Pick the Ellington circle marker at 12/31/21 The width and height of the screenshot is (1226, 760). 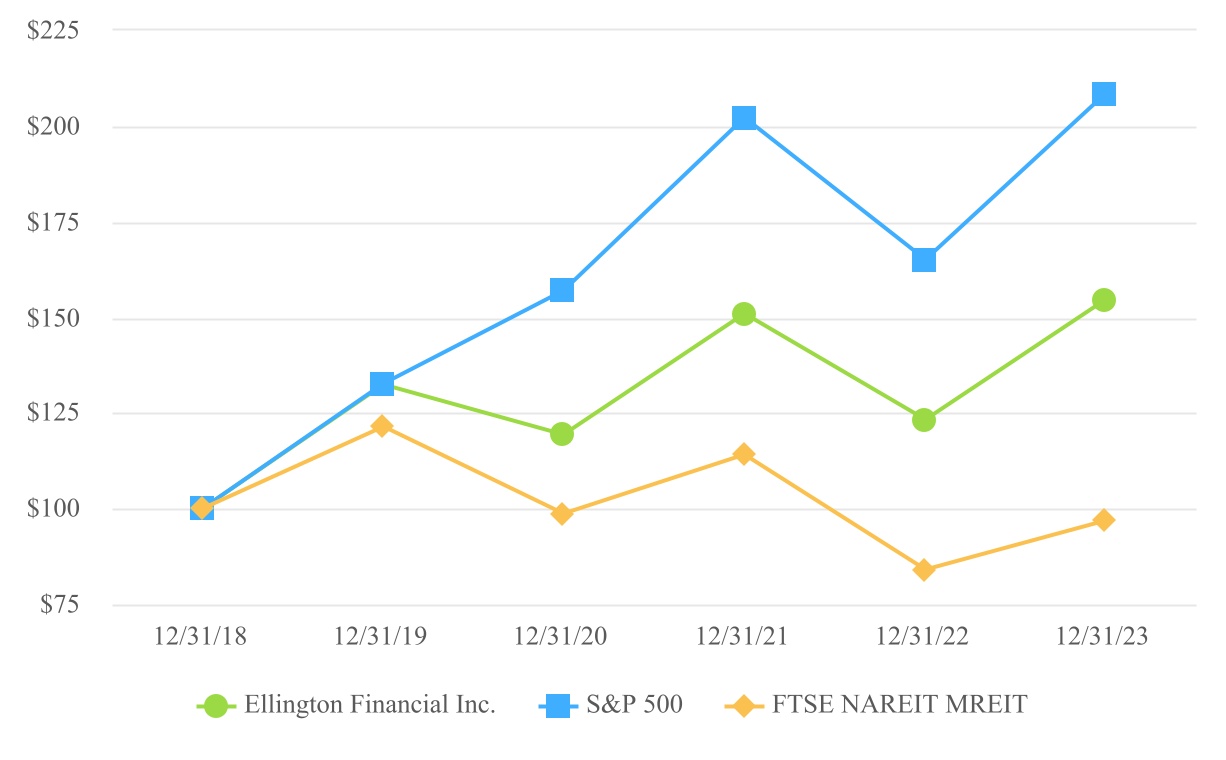[743, 314]
